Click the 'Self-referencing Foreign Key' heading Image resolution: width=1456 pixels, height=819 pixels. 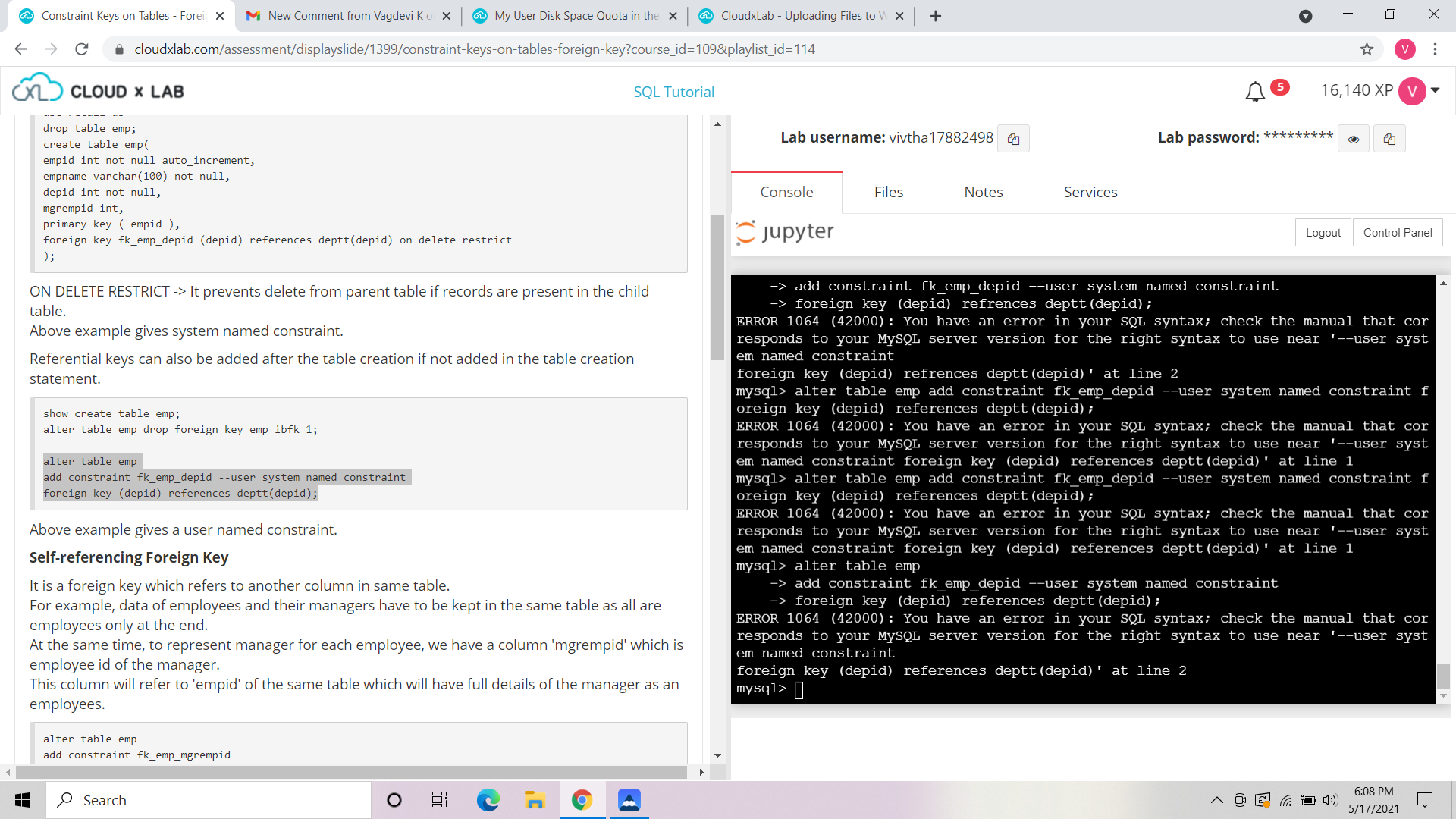129,557
